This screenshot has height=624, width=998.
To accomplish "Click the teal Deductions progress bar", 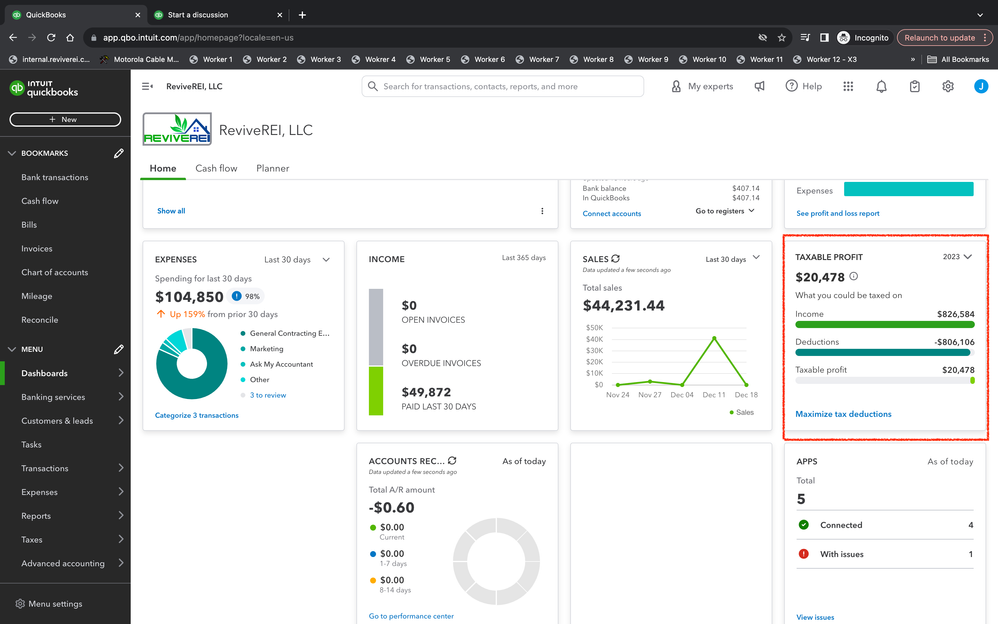I will tap(883, 353).
